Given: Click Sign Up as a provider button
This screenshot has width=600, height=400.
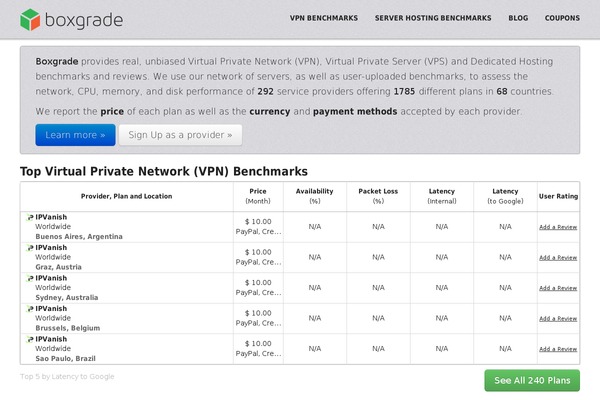Looking at the screenshot, I should (x=180, y=135).
